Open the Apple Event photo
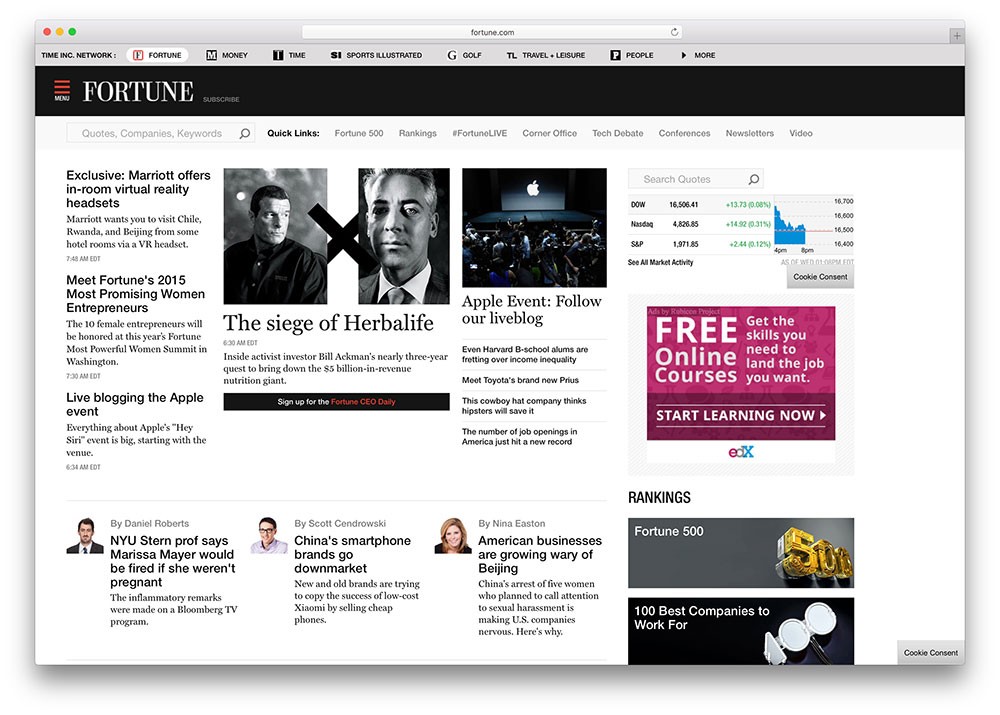This screenshot has width=1000, height=715. tap(534, 228)
